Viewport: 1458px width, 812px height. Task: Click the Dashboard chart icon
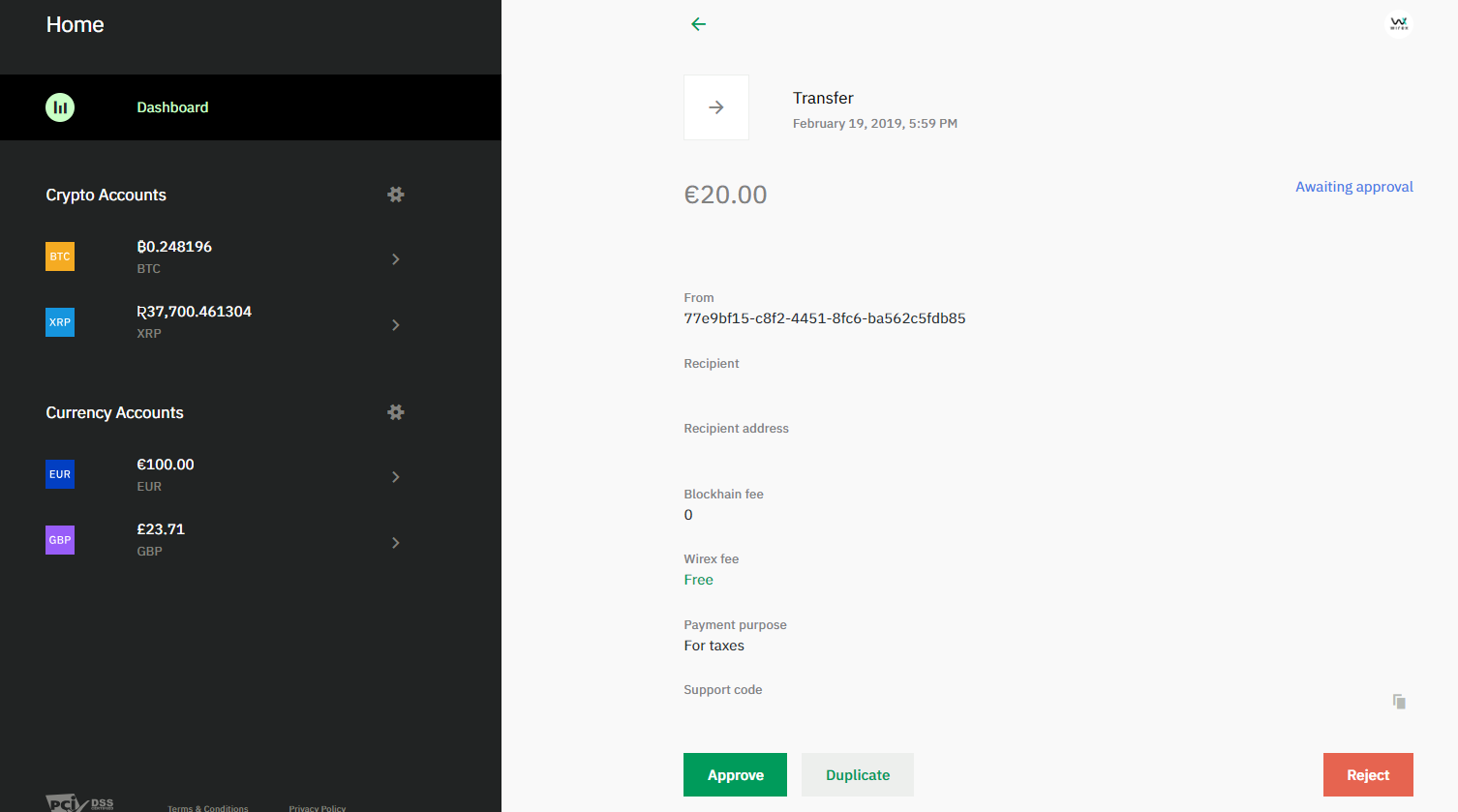tap(60, 107)
